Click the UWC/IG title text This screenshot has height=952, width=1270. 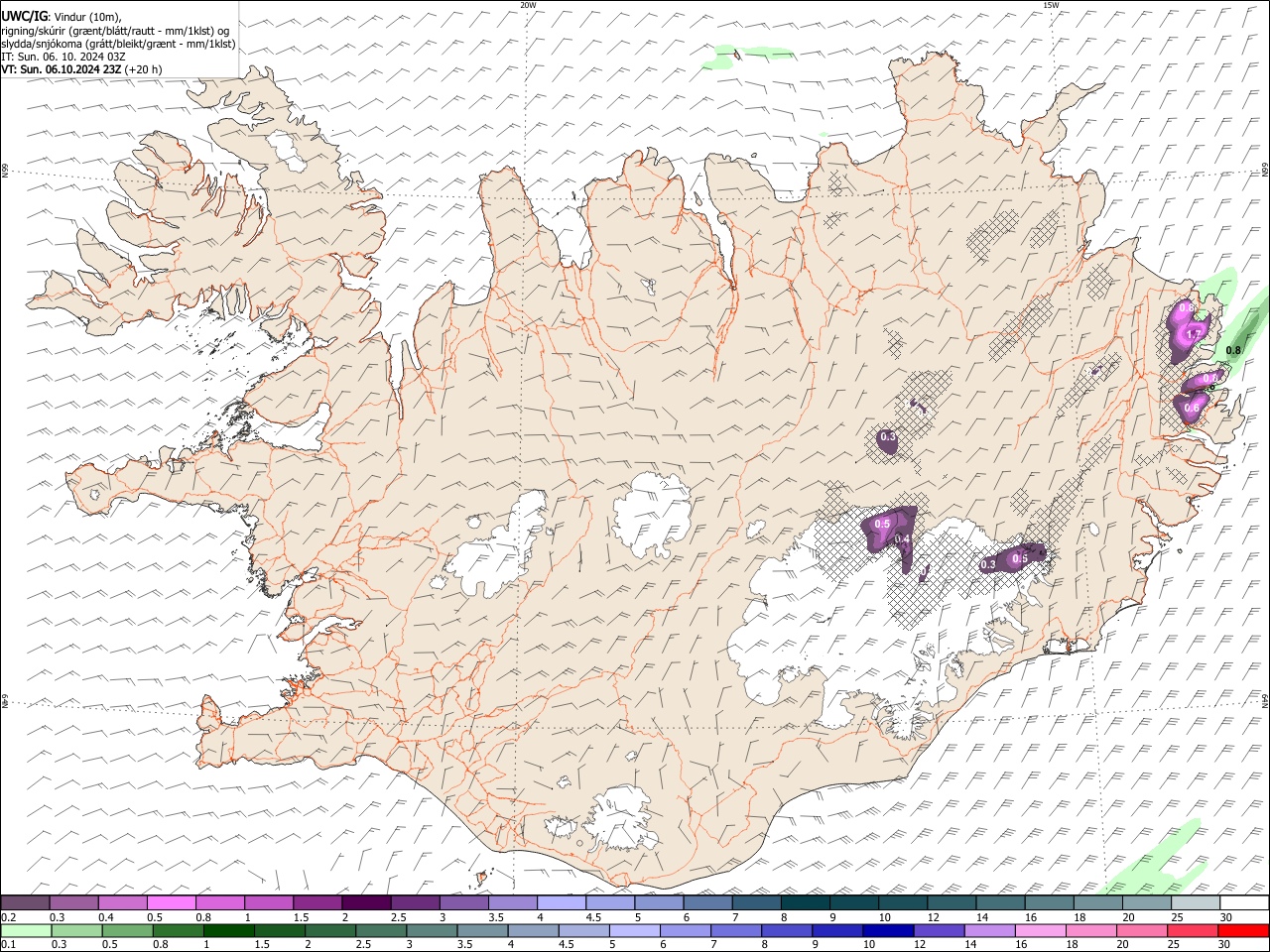click(24, 15)
